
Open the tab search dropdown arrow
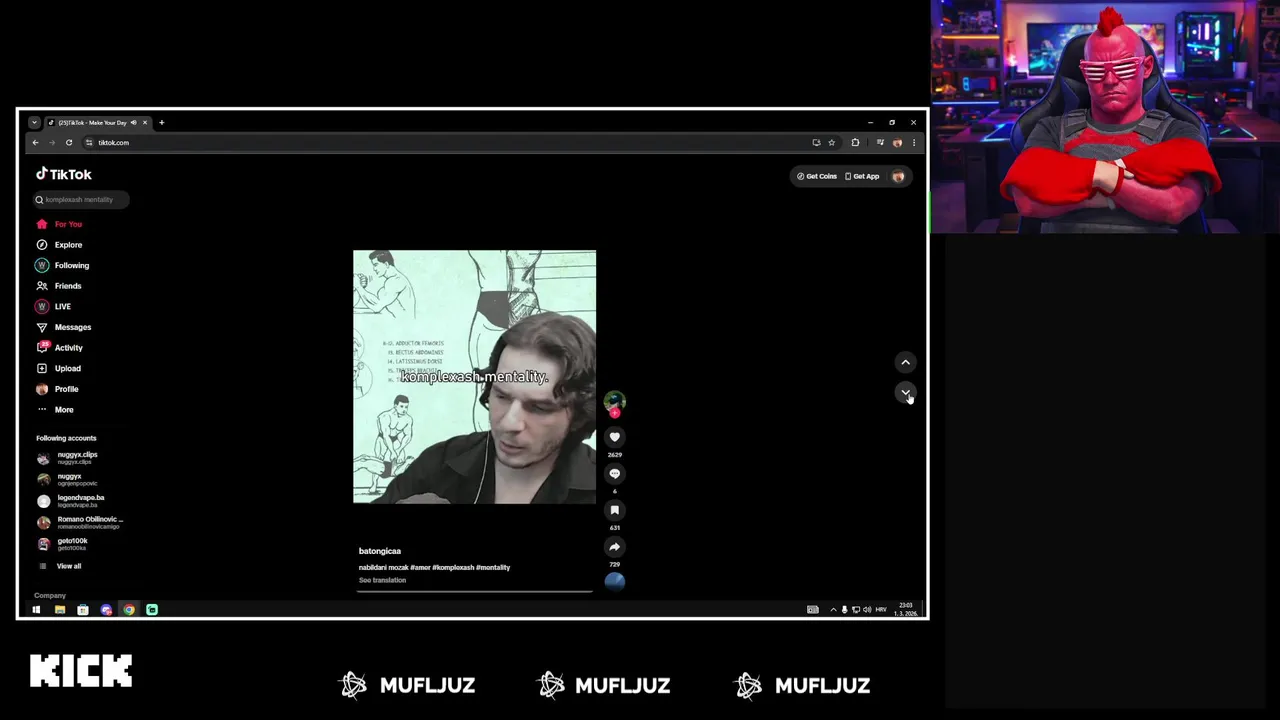coord(34,123)
